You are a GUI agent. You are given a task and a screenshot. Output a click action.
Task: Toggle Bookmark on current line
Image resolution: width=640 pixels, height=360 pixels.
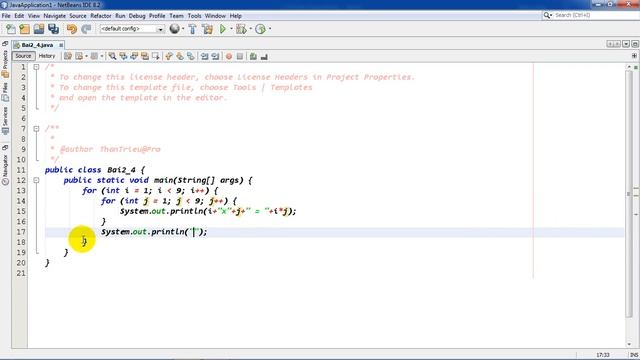191,56
